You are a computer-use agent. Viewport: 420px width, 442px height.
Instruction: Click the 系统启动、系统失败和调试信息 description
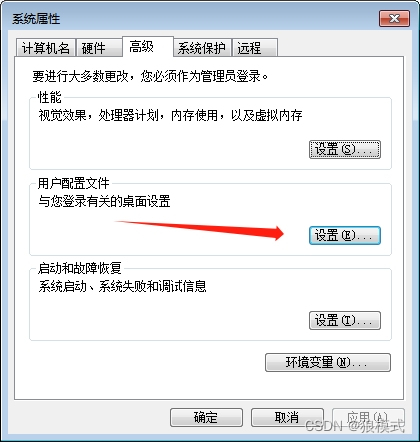click(x=122, y=286)
